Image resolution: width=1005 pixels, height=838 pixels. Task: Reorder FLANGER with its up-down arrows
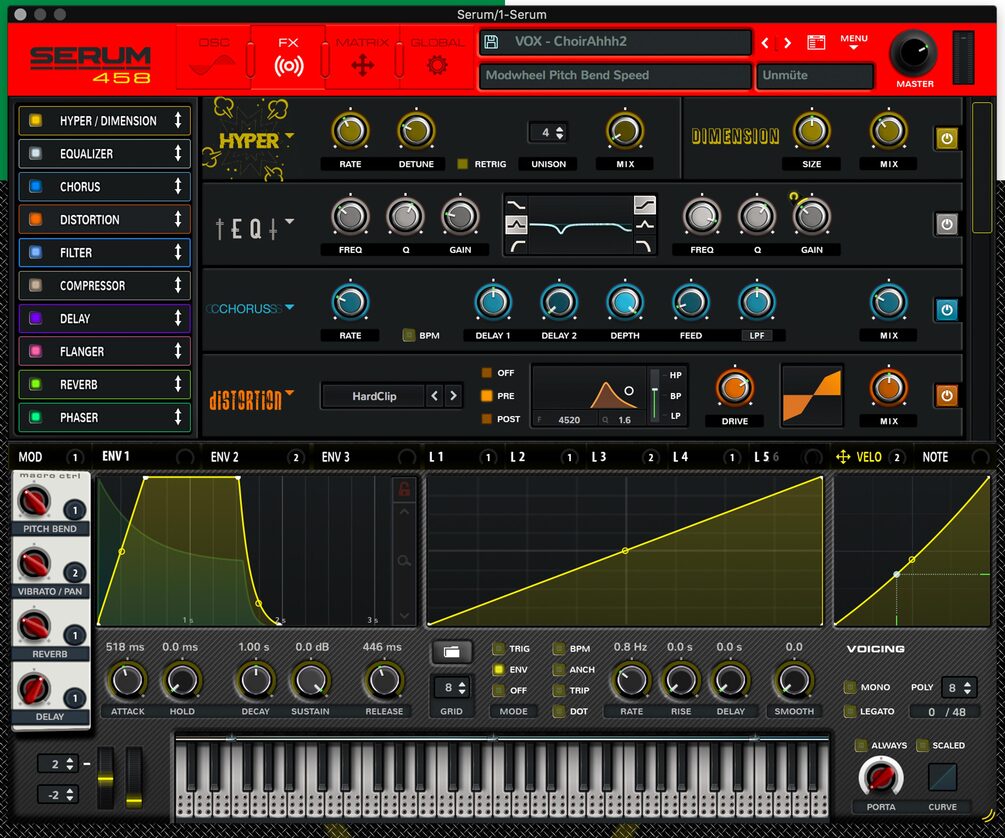pos(178,351)
